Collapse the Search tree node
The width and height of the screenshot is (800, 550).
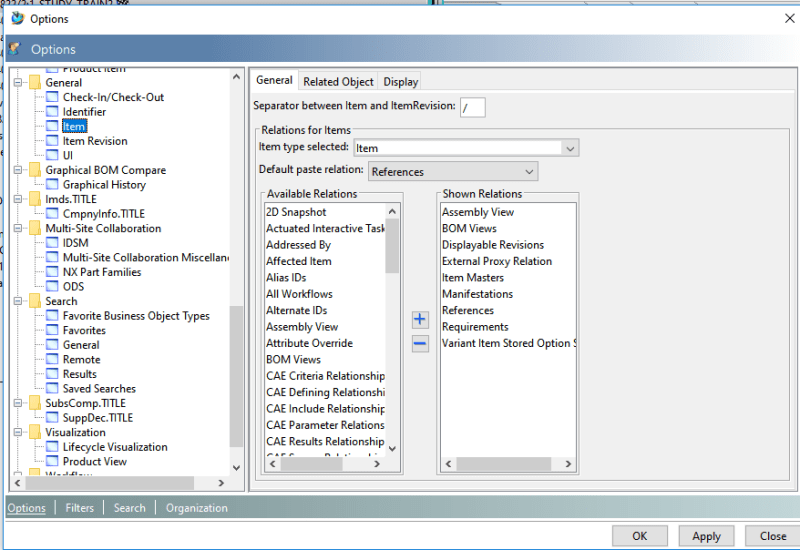(x=18, y=301)
